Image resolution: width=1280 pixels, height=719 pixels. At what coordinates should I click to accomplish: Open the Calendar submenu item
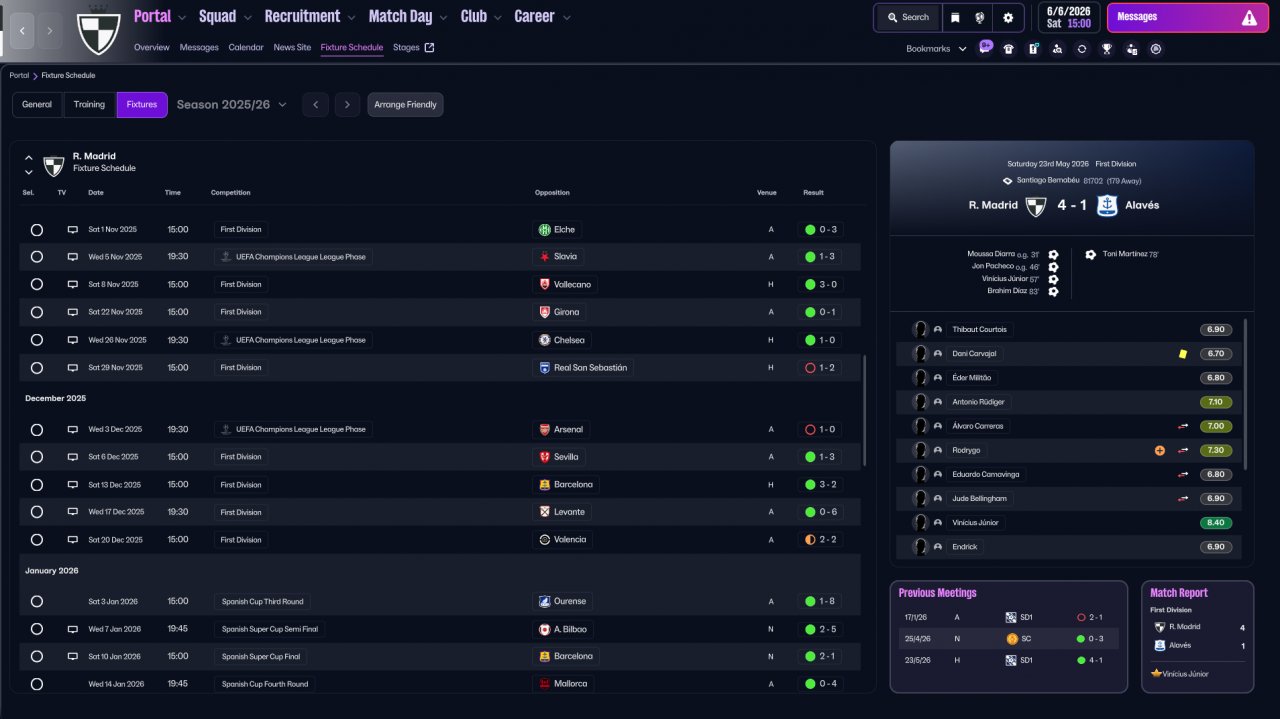pyautogui.click(x=246, y=47)
